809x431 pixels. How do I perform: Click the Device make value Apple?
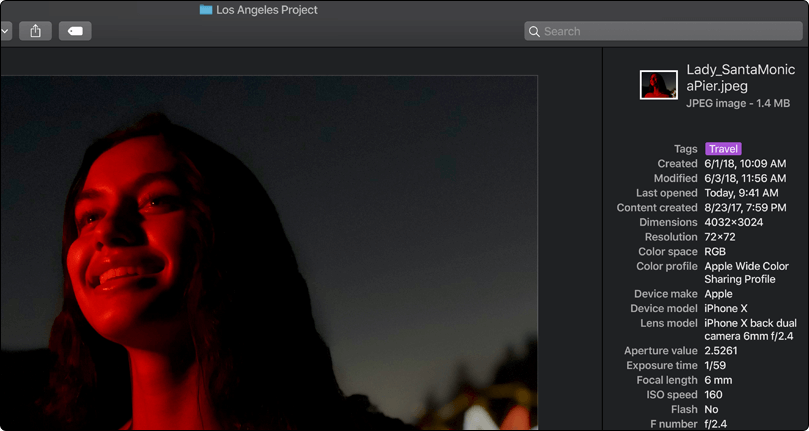point(718,294)
